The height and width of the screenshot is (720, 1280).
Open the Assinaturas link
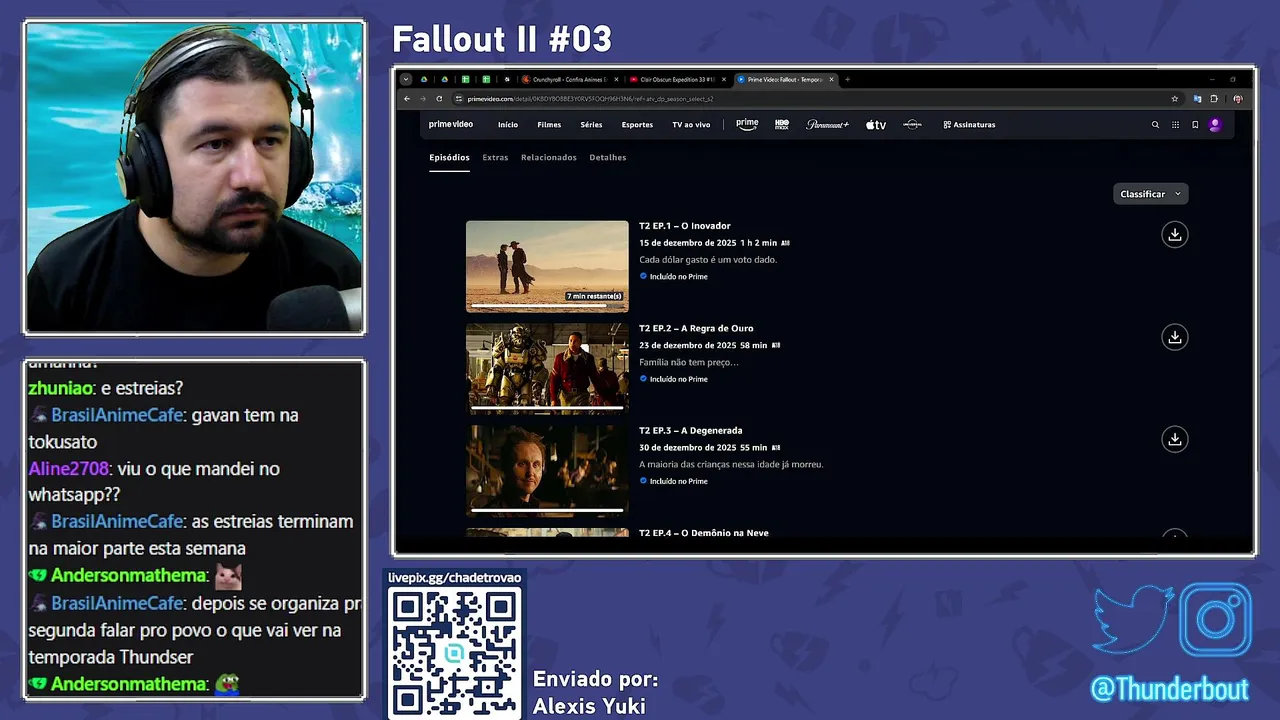pos(969,125)
